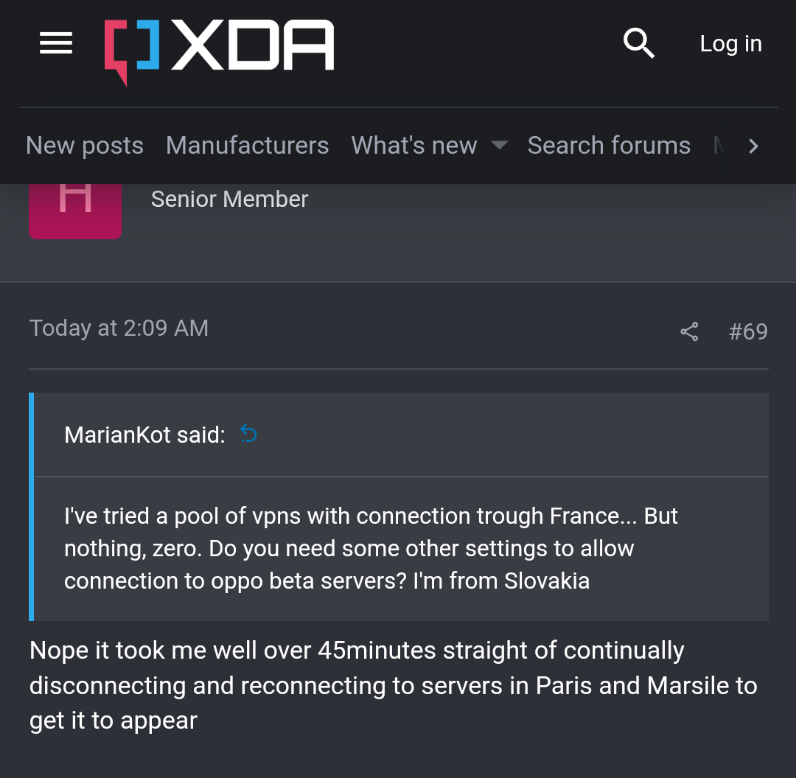
Task: Click the Senior Member user title
Action: [x=229, y=199]
